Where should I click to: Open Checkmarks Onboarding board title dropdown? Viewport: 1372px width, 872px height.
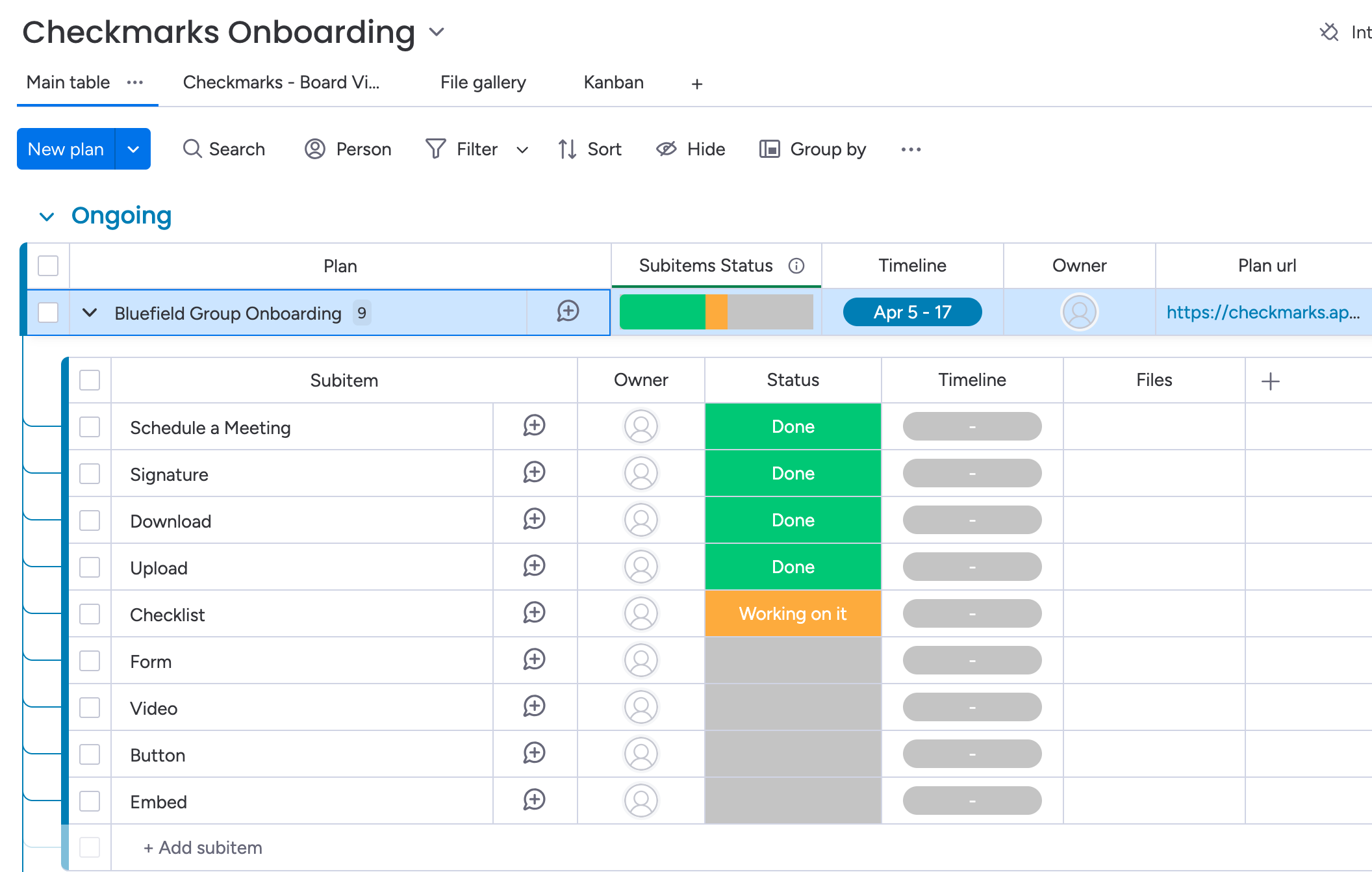coord(437,32)
